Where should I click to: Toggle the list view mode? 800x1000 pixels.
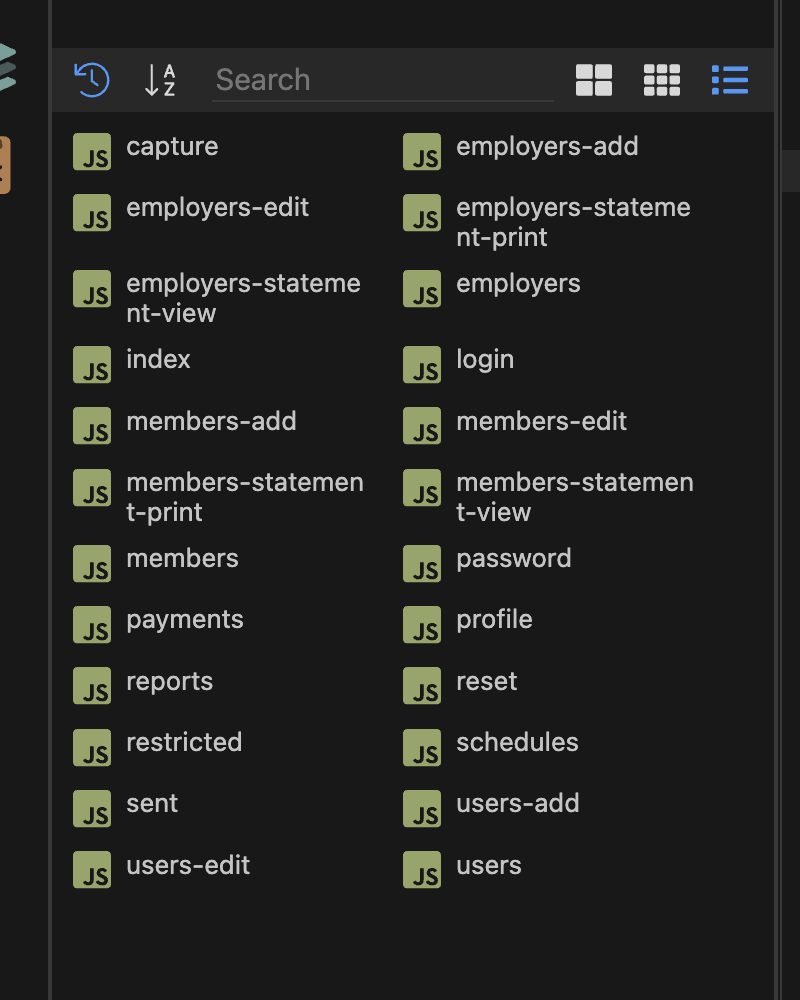(730, 80)
